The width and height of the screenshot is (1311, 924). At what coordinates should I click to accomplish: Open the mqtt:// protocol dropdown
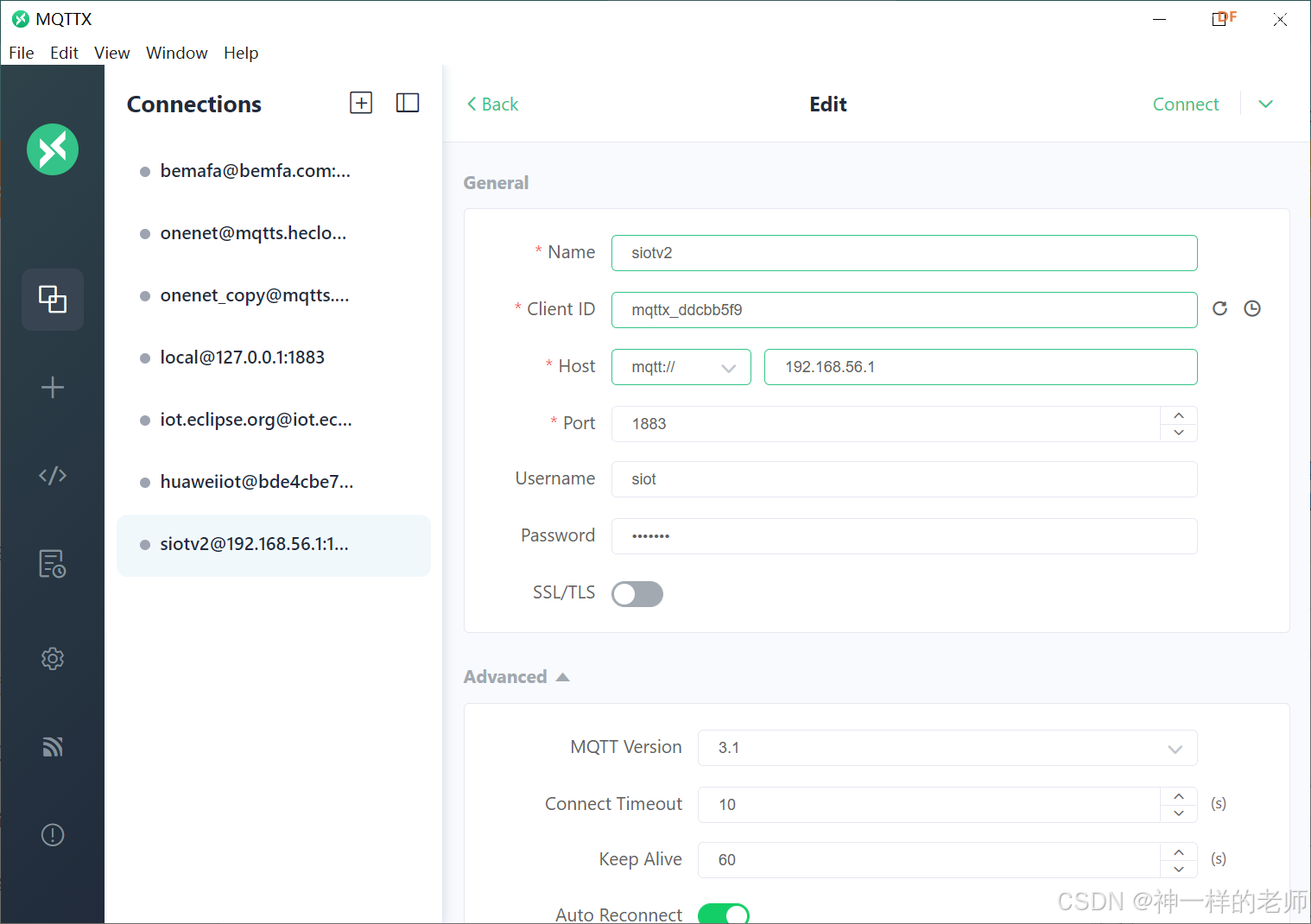coord(681,367)
